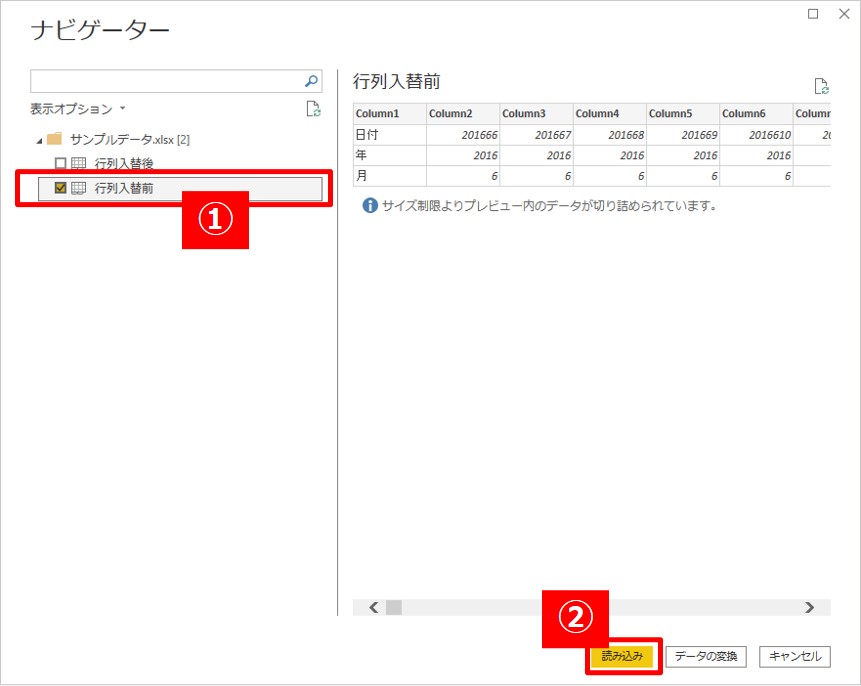Click the search magnifier icon
Screen dimensions: 861x686
tap(311, 82)
